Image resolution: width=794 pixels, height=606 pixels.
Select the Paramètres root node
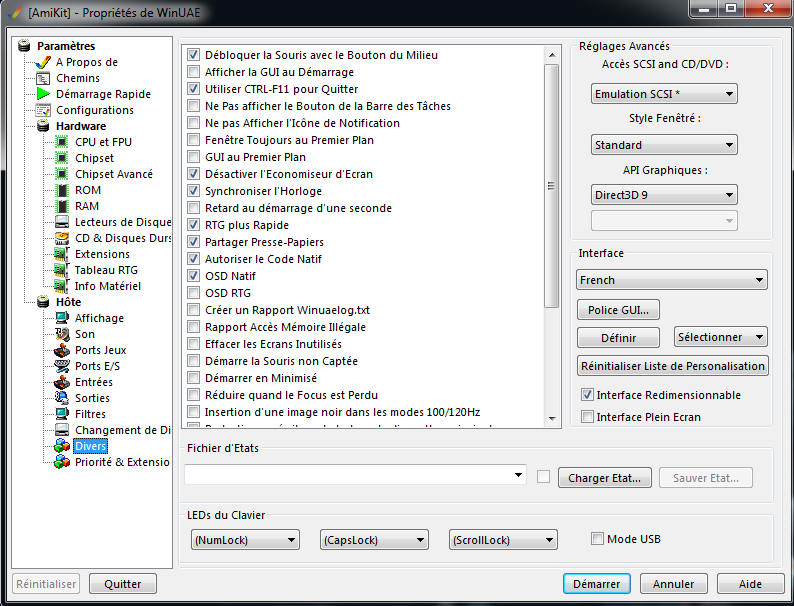coord(66,46)
